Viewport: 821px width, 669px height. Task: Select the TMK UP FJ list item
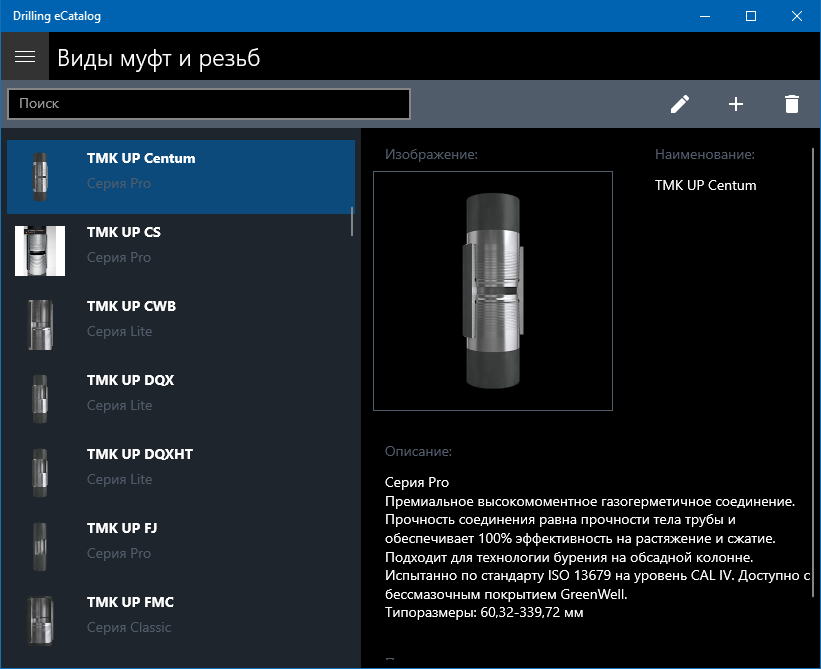tap(181, 546)
